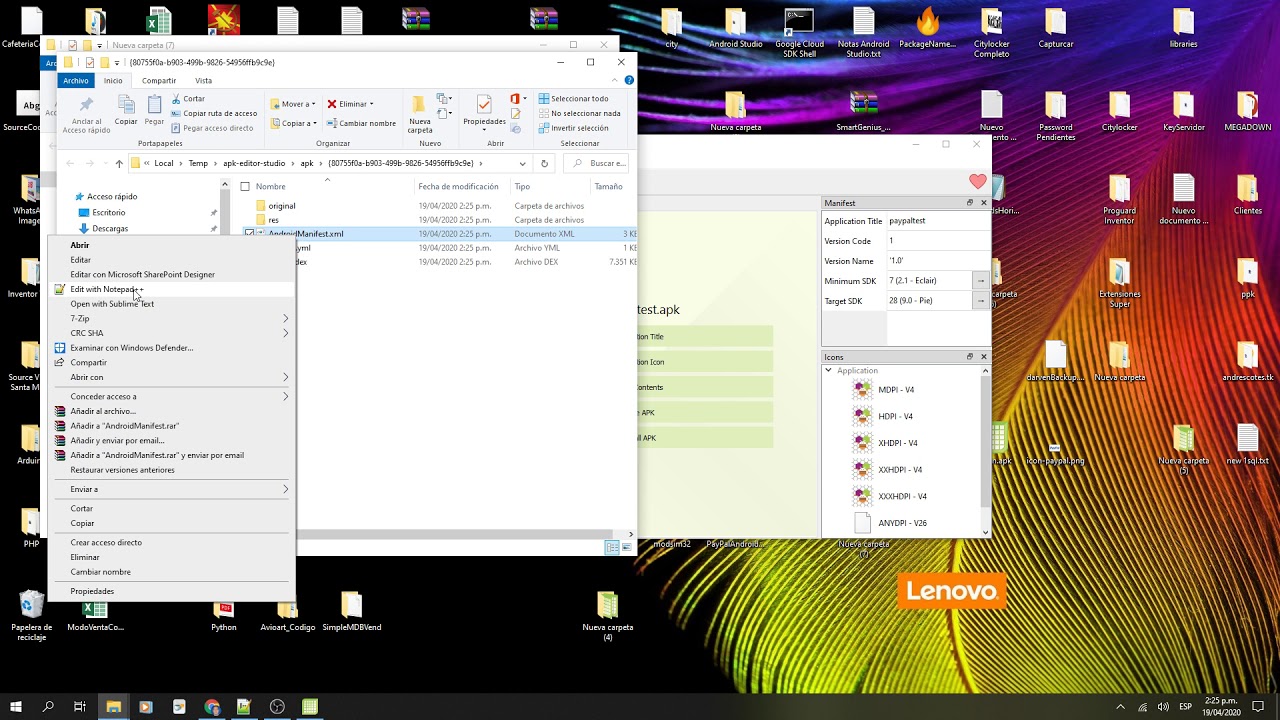
Task: Click the Nueva carpeta ribbon icon
Action: (x=419, y=106)
